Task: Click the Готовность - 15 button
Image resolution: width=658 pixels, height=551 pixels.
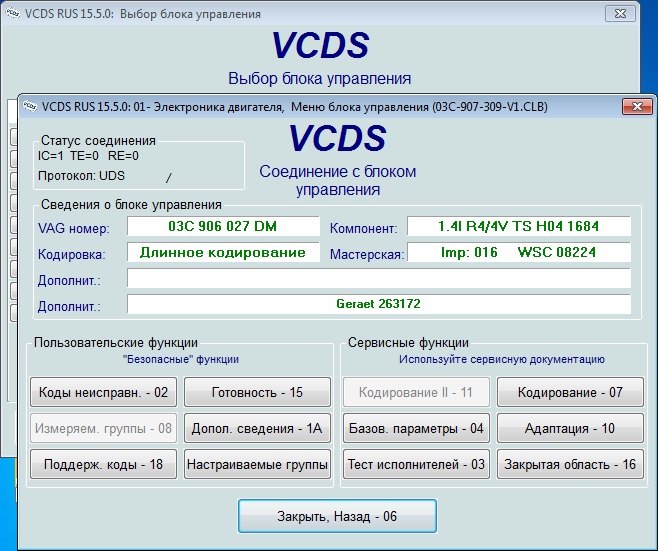Action: [x=257, y=392]
